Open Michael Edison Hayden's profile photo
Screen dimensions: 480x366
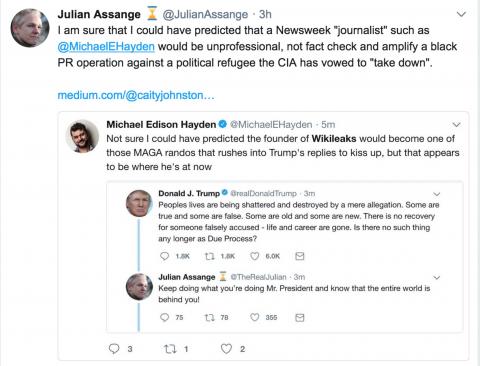pos(82,136)
